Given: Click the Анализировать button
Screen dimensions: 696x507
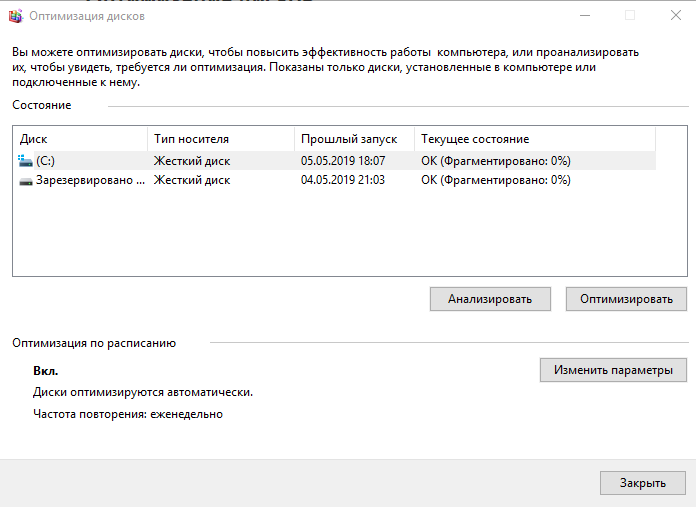Looking at the screenshot, I should 490,299.
